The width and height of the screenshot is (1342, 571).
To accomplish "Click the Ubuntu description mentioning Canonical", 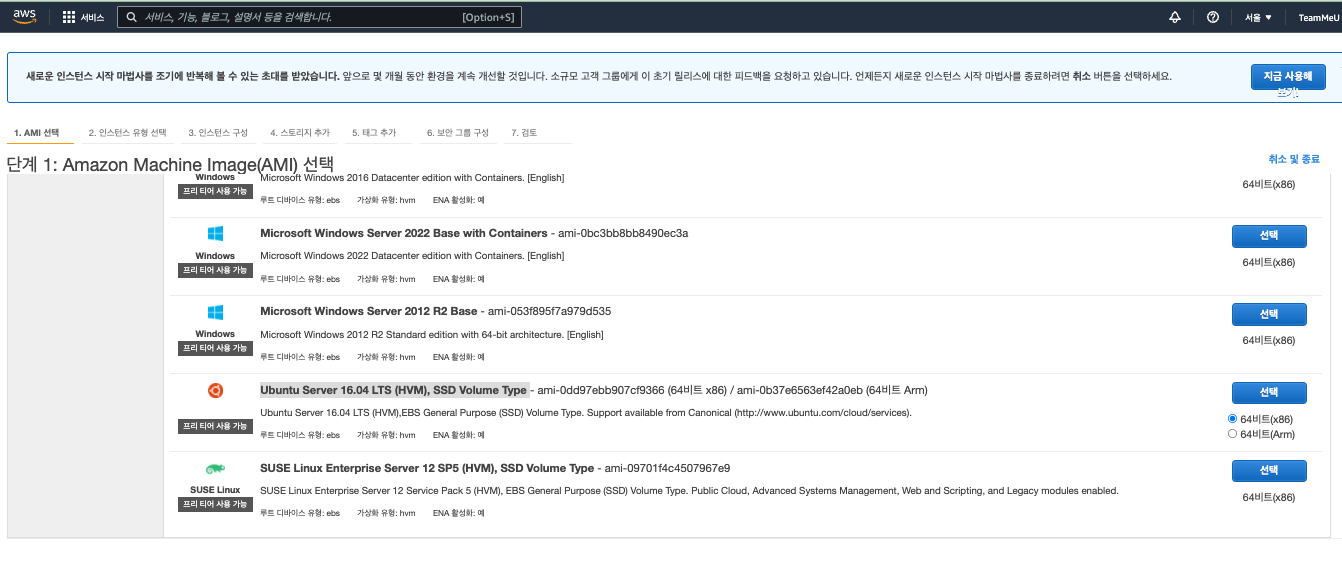I will [x=586, y=412].
